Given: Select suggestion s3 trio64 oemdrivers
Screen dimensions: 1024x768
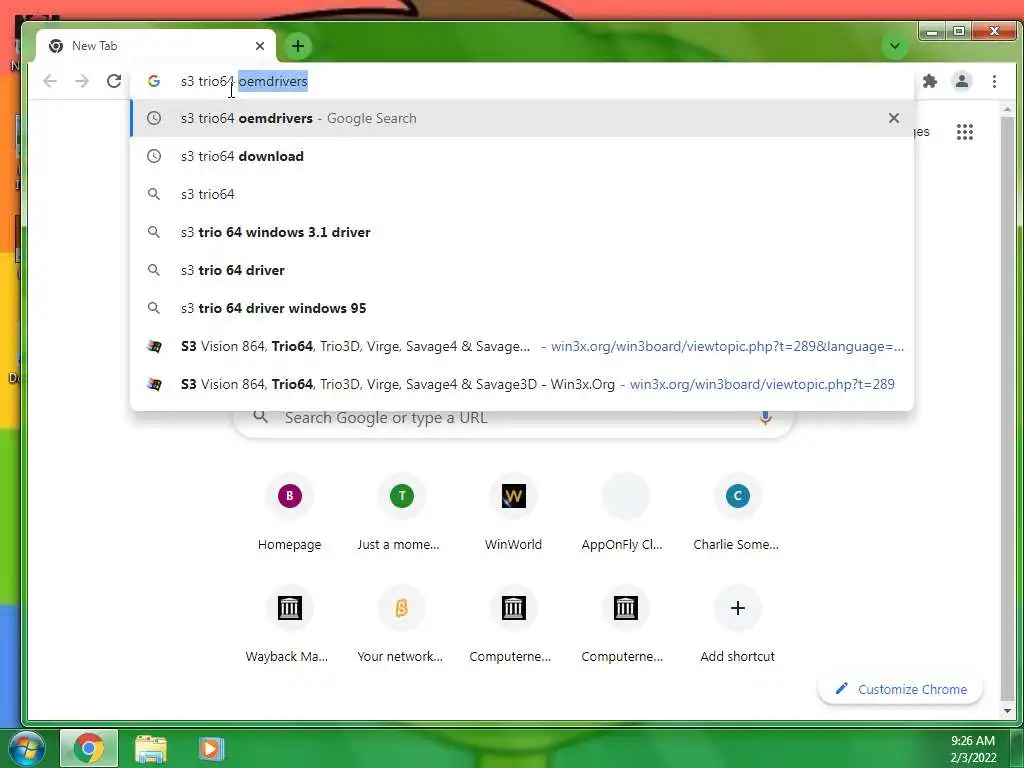Looking at the screenshot, I should coord(522,118).
